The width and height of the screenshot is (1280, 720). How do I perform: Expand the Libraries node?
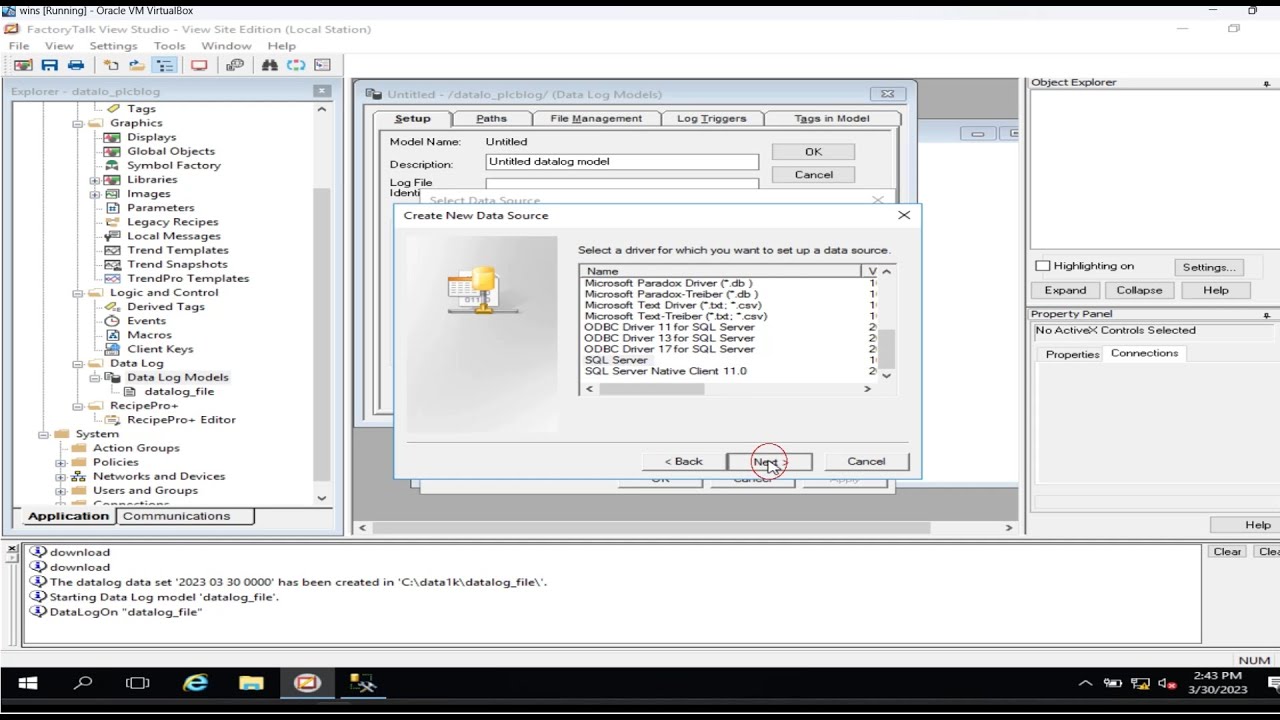tap(95, 180)
